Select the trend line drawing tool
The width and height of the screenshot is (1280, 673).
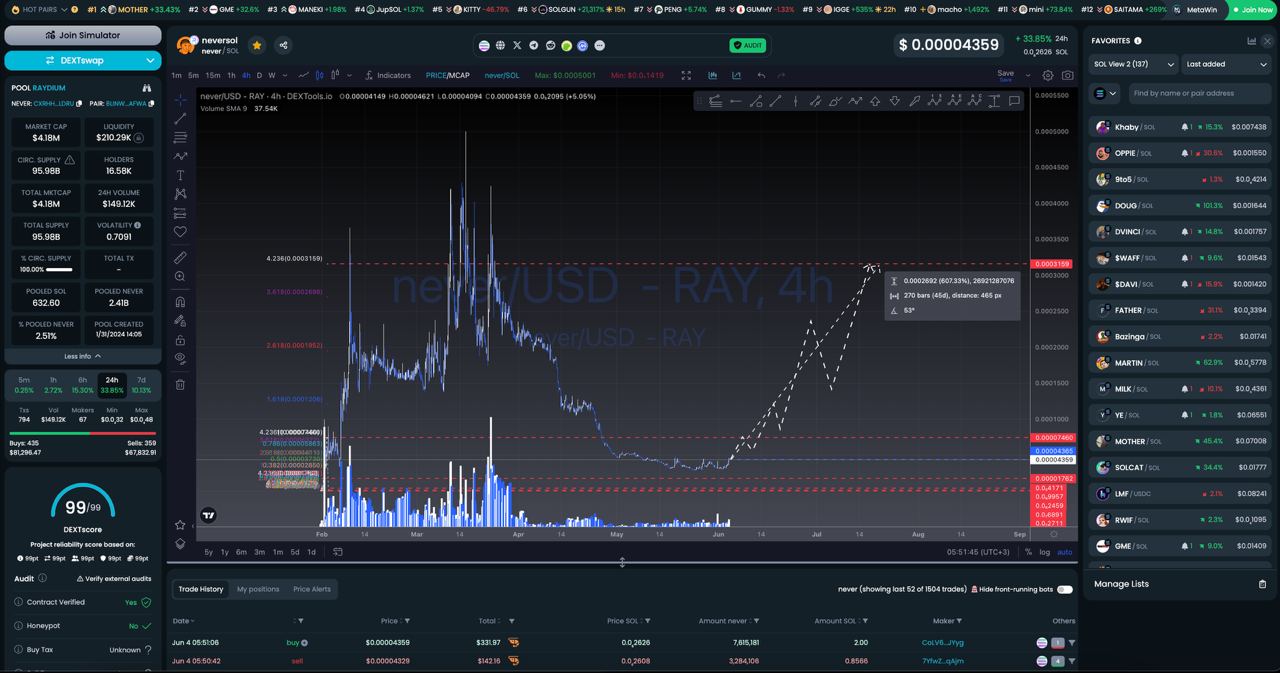[180, 118]
